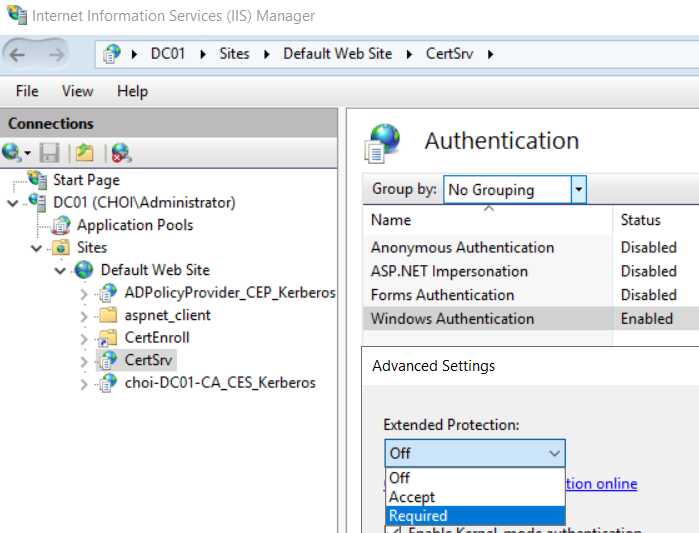The height and width of the screenshot is (533, 699).
Task: Expand the choi-DC01-CA_CES_Kerberos node
Action: [84, 384]
